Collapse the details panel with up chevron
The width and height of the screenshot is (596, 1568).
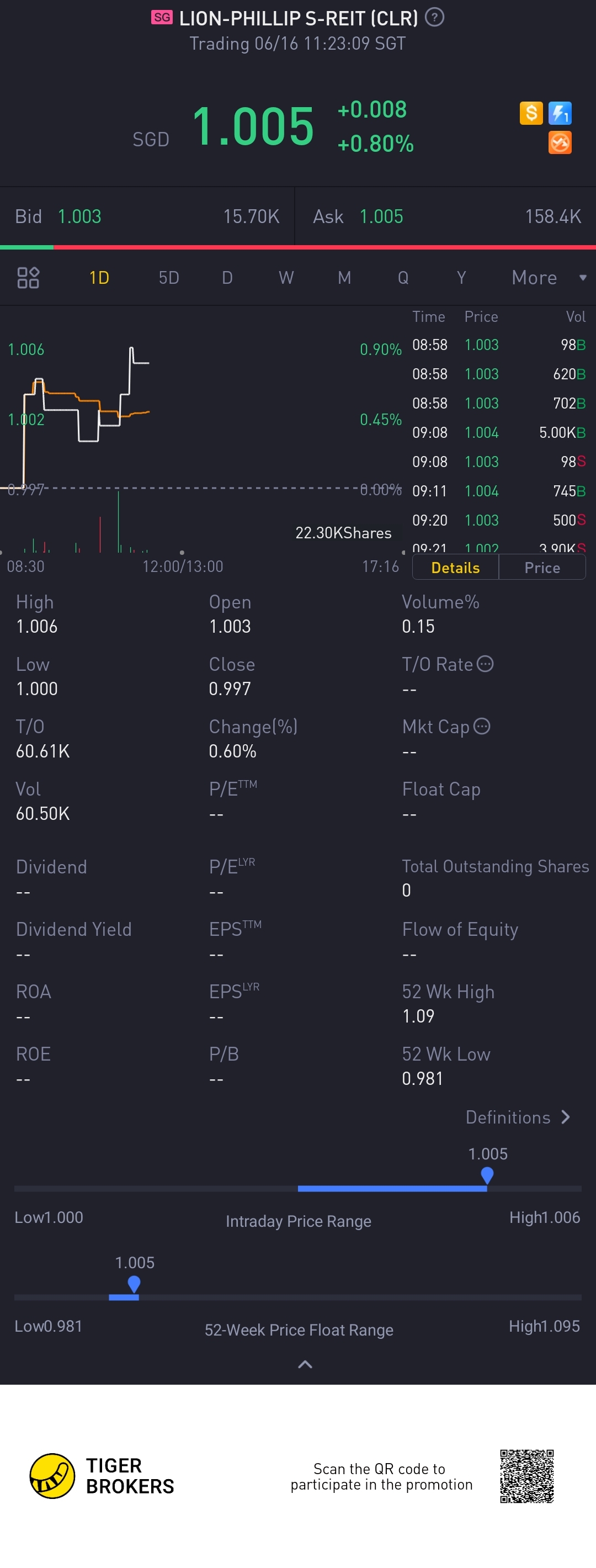tap(305, 1364)
